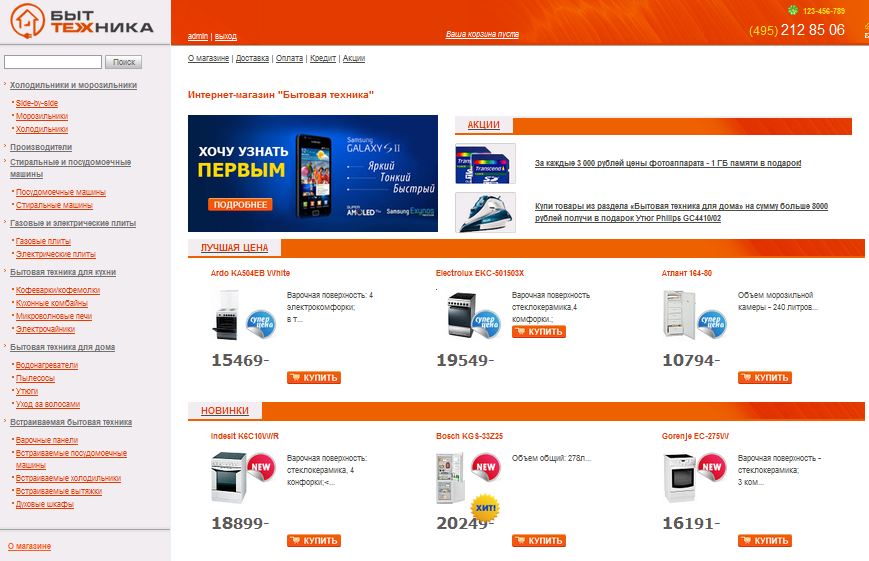Open the Кредит menu item
The image size is (869, 561).
click(323, 58)
